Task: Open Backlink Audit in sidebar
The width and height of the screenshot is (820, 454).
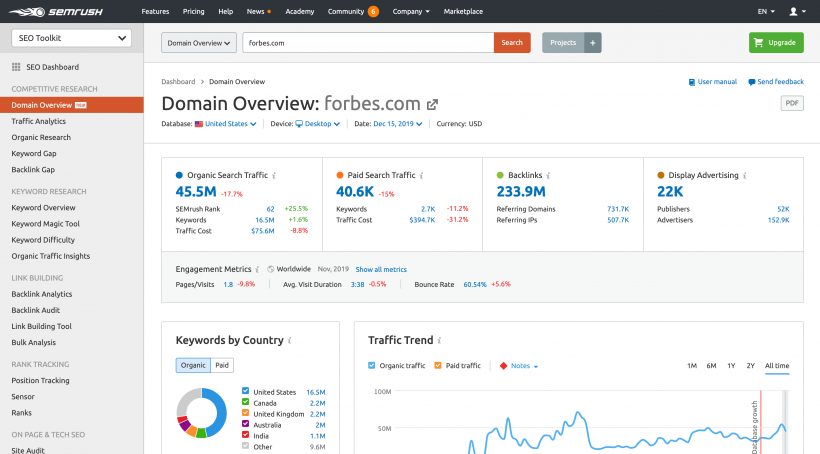Action: click(x=36, y=310)
